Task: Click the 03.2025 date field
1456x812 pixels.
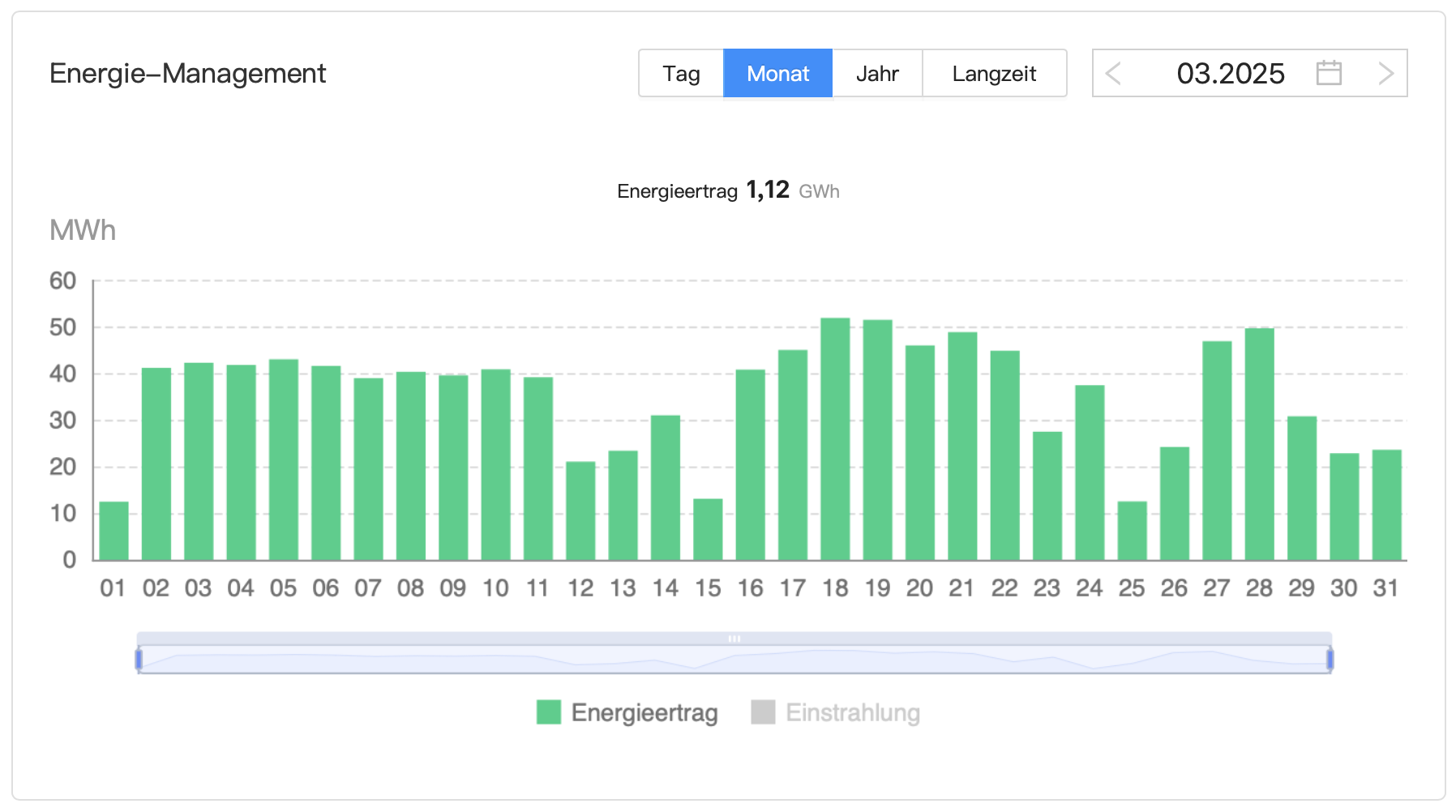Action: point(1230,73)
